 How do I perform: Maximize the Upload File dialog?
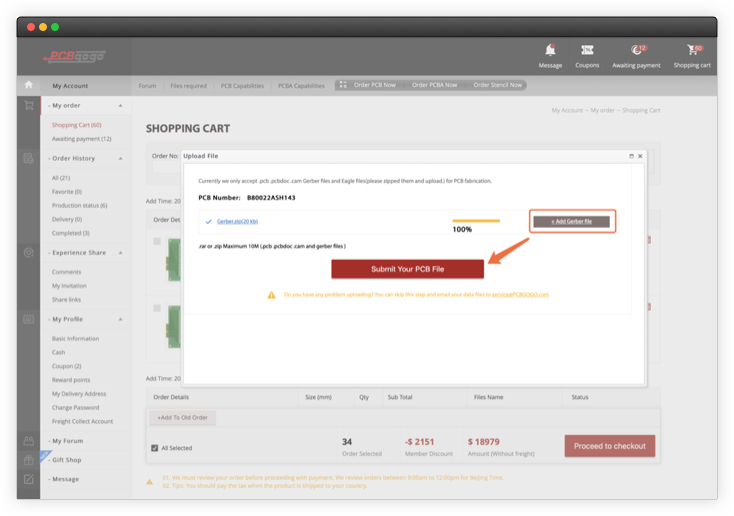(631, 156)
